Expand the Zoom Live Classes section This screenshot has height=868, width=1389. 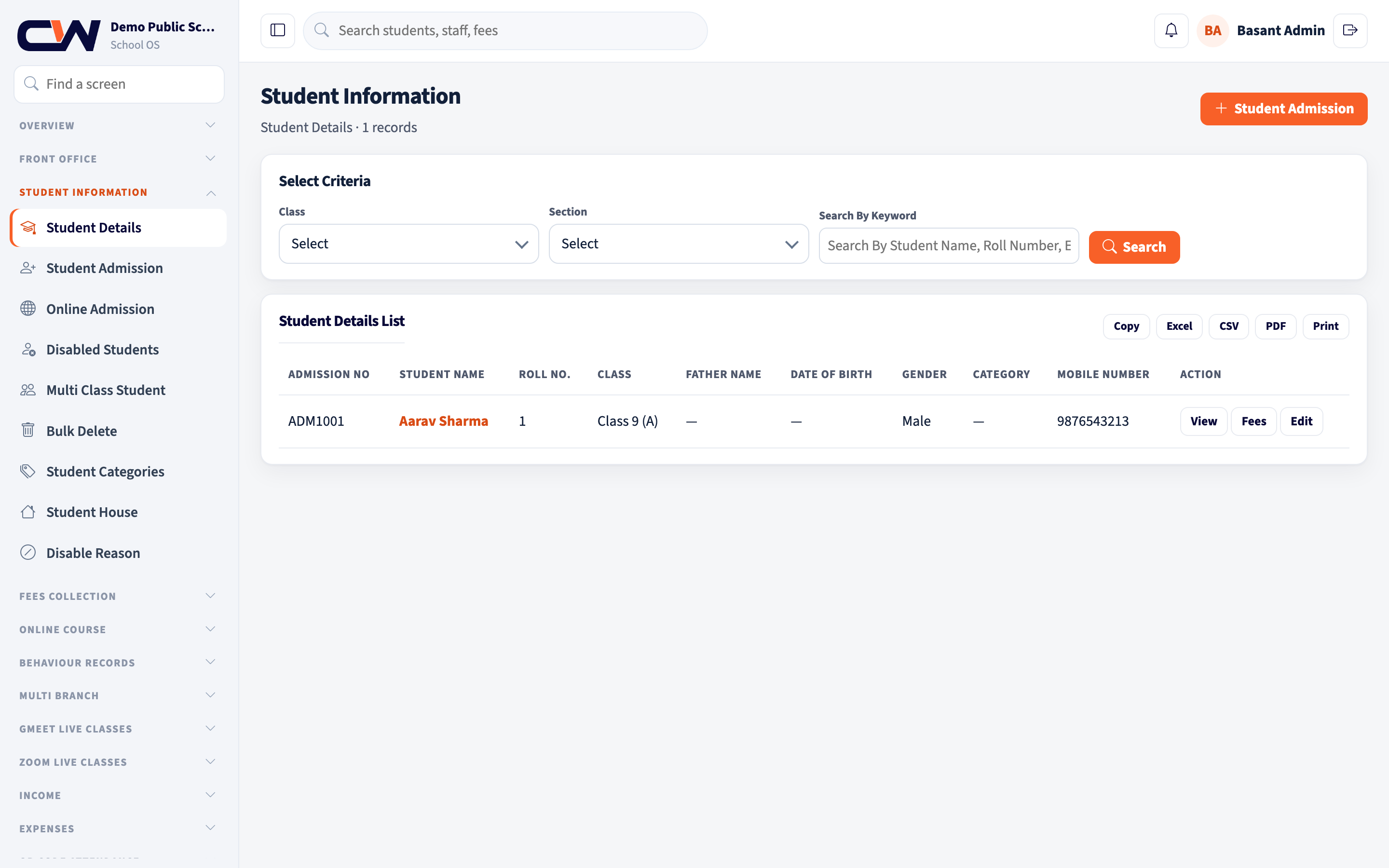click(119, 762)
